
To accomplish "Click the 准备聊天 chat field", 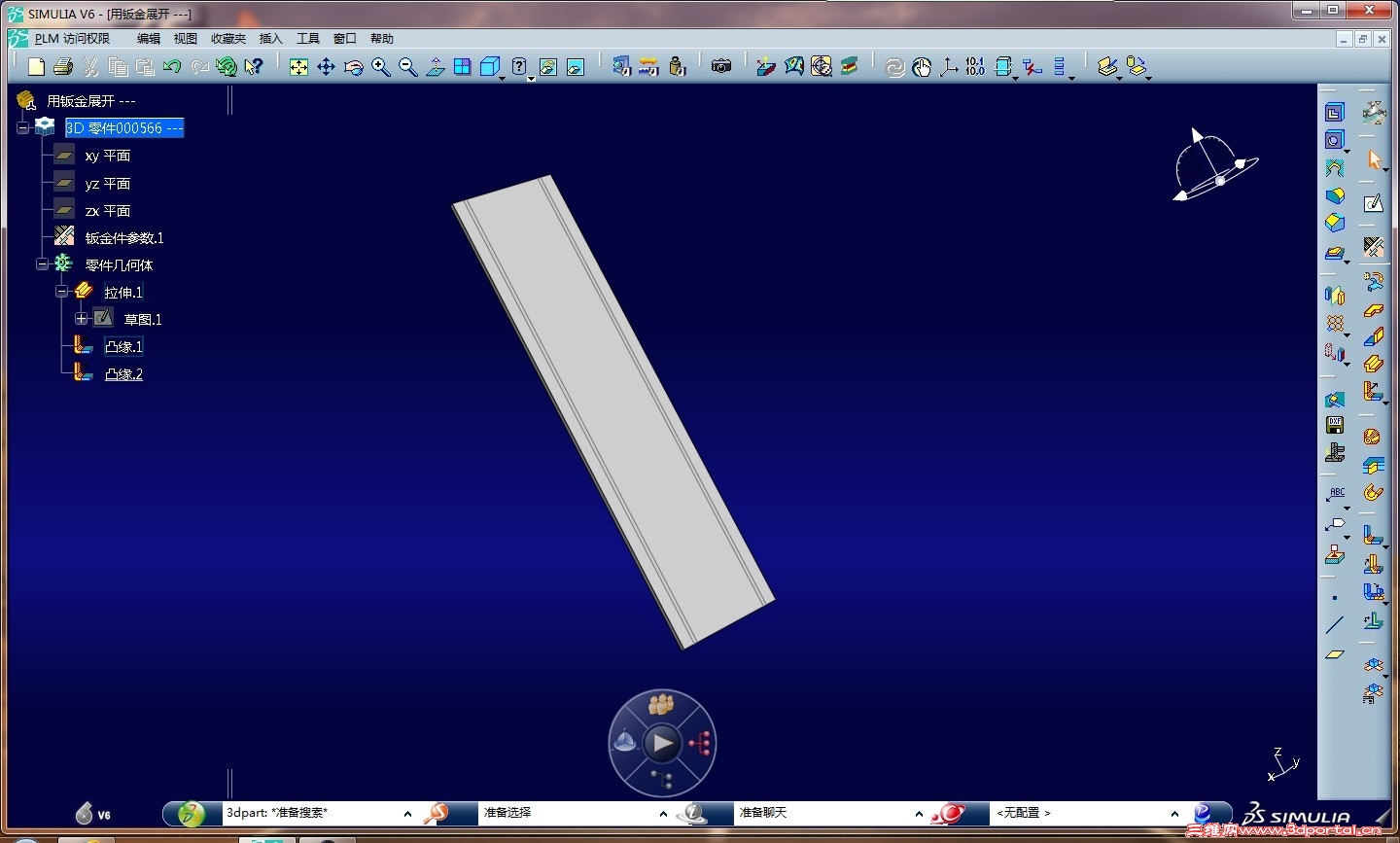I will (x=822, y=813).
